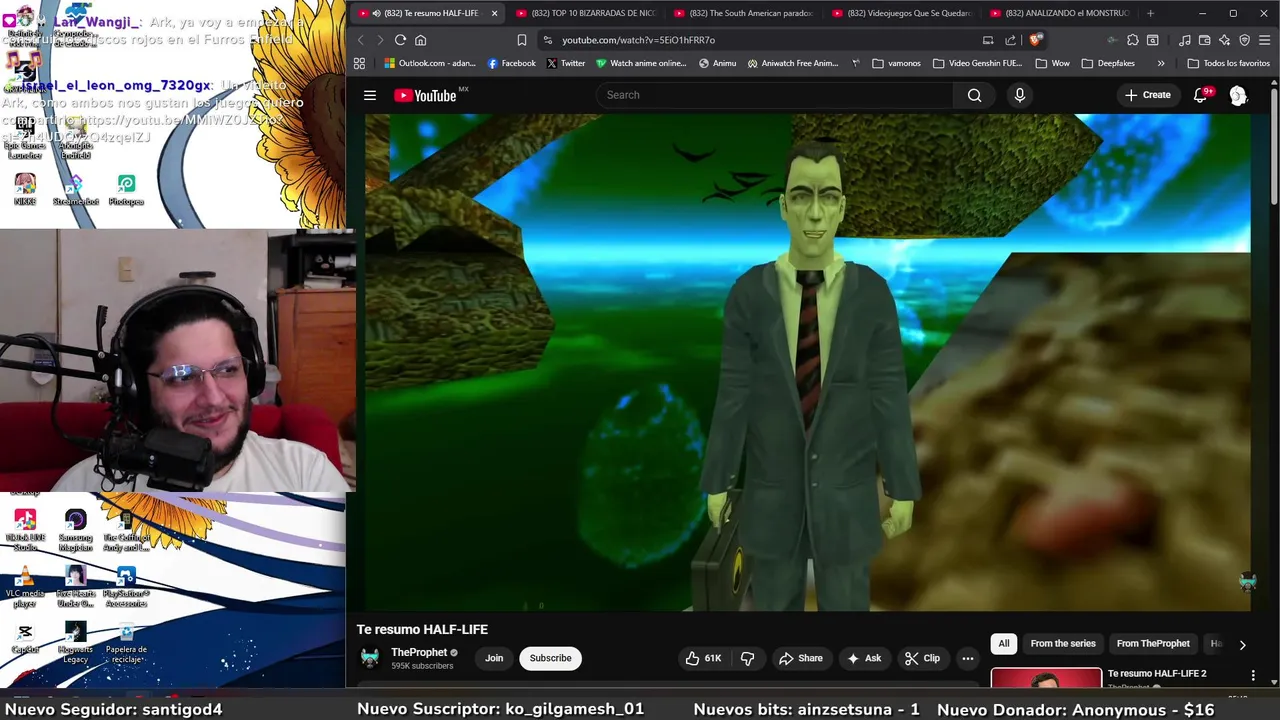The image size is (1280, 720).
Task: Reload the current page
Action: coord(400,40)
